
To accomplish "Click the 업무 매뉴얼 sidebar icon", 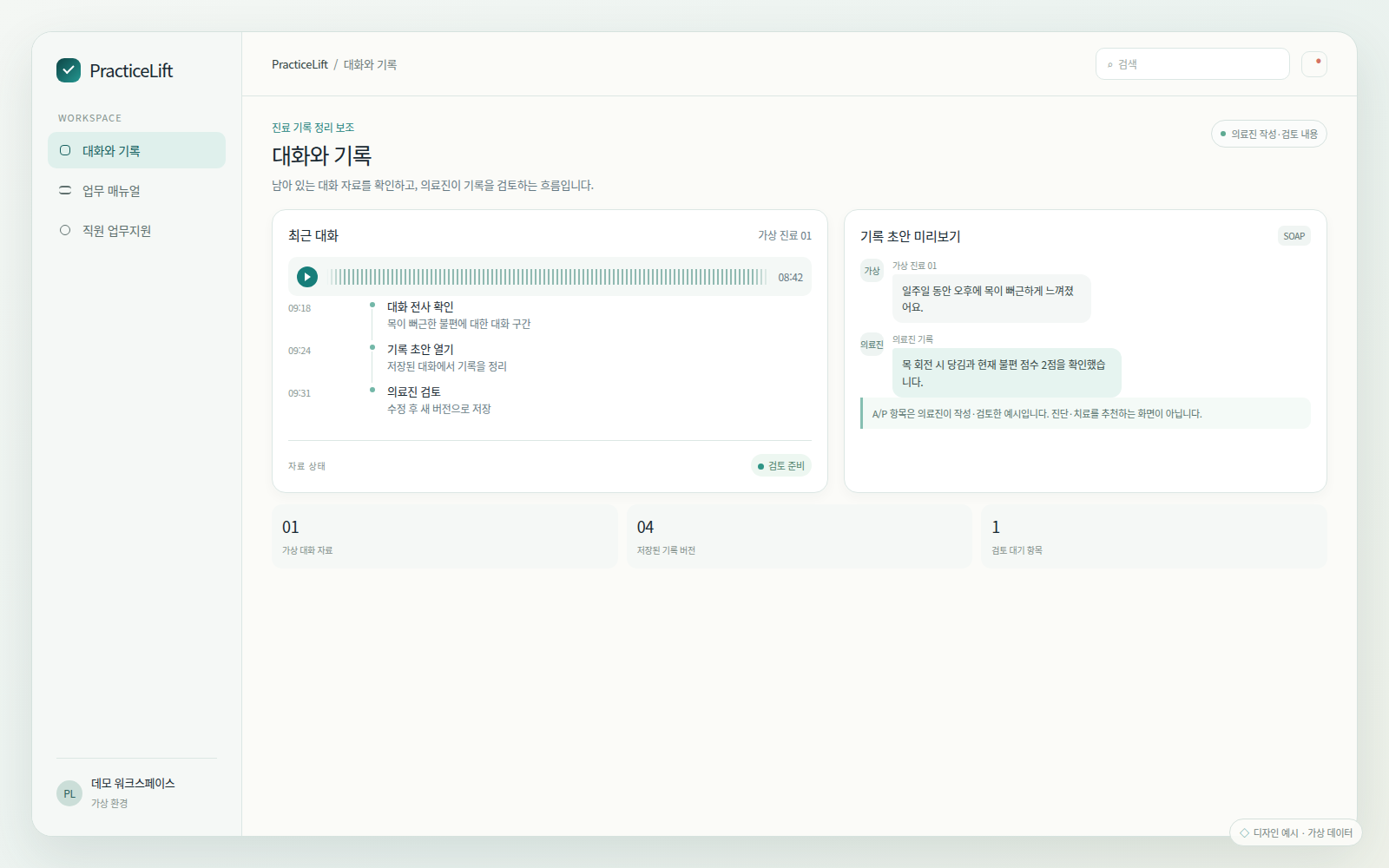I will [x=65, y=190].
